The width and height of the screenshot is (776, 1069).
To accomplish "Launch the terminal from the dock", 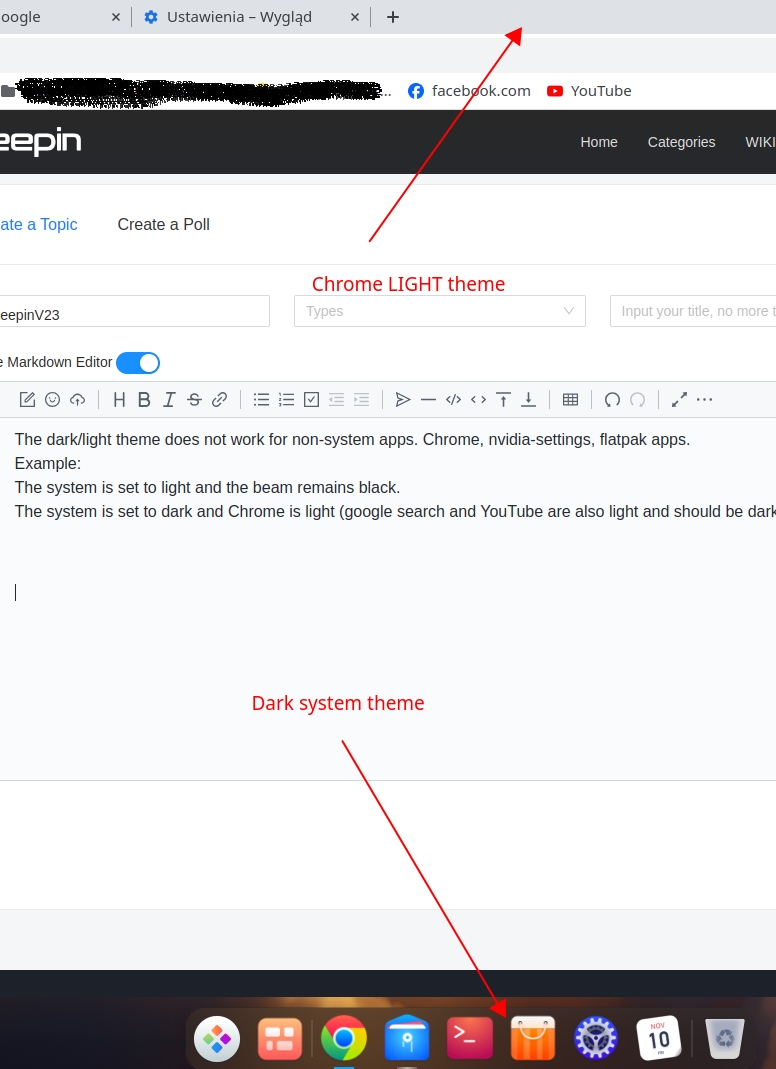I will [470, 1038].
